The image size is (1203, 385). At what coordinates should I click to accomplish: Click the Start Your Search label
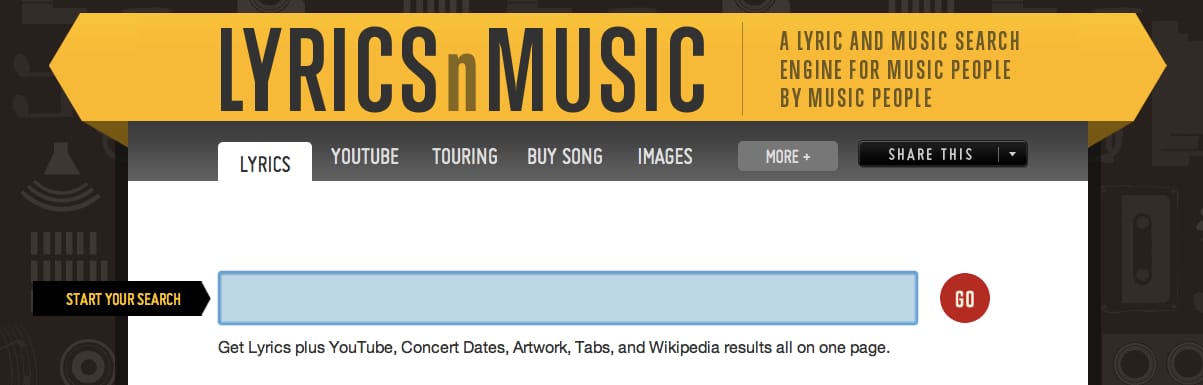tap(123, 299)
